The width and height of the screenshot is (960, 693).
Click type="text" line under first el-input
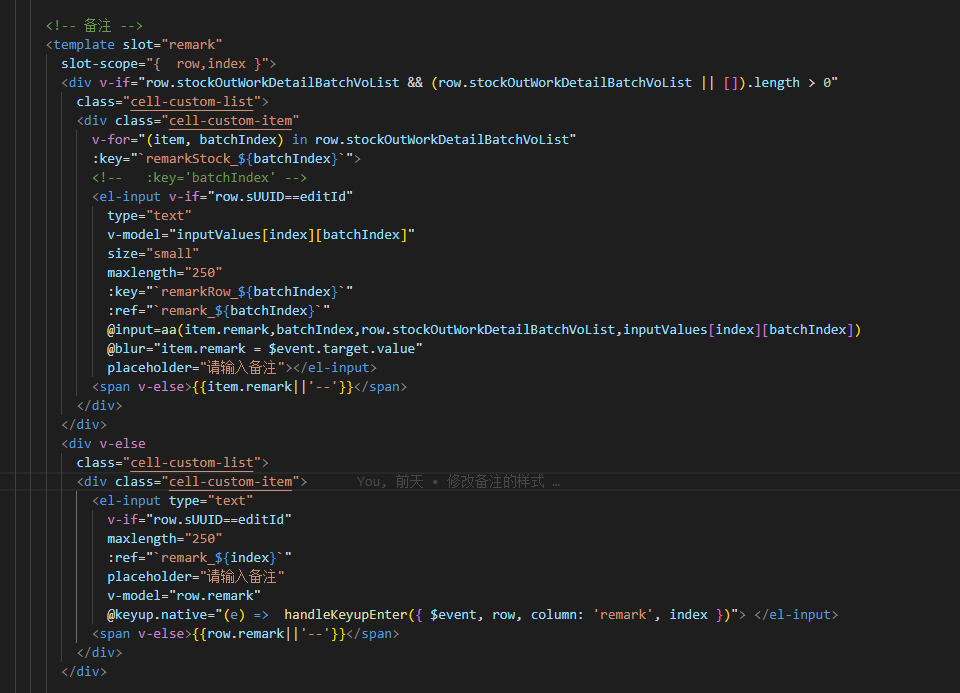click(x=149, y=215)
